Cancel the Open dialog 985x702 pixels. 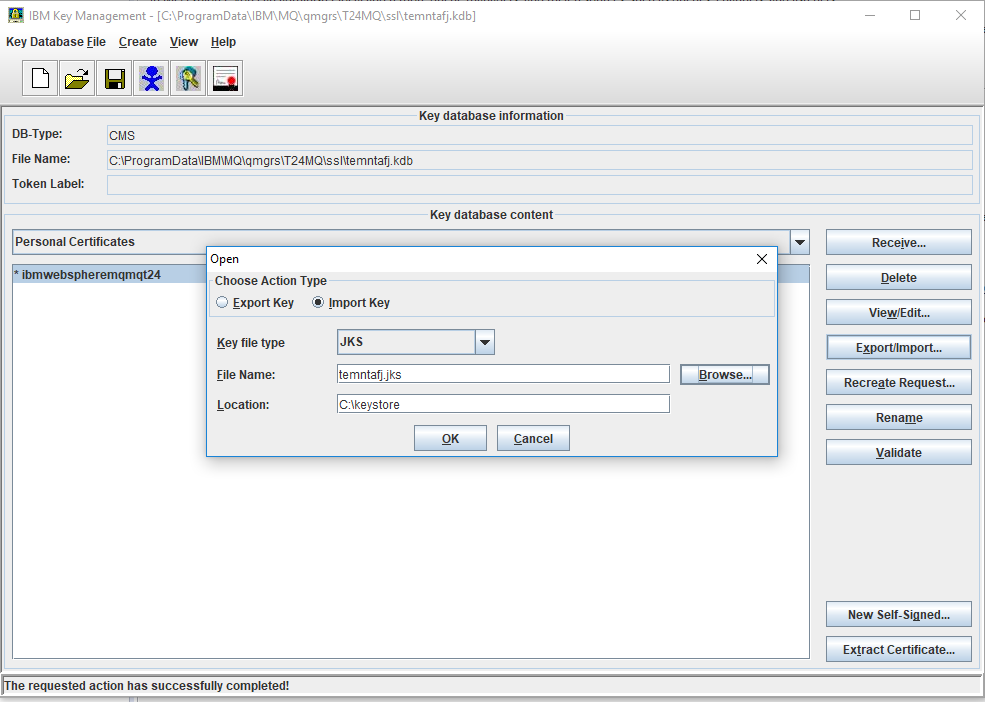tap(533, 438)
